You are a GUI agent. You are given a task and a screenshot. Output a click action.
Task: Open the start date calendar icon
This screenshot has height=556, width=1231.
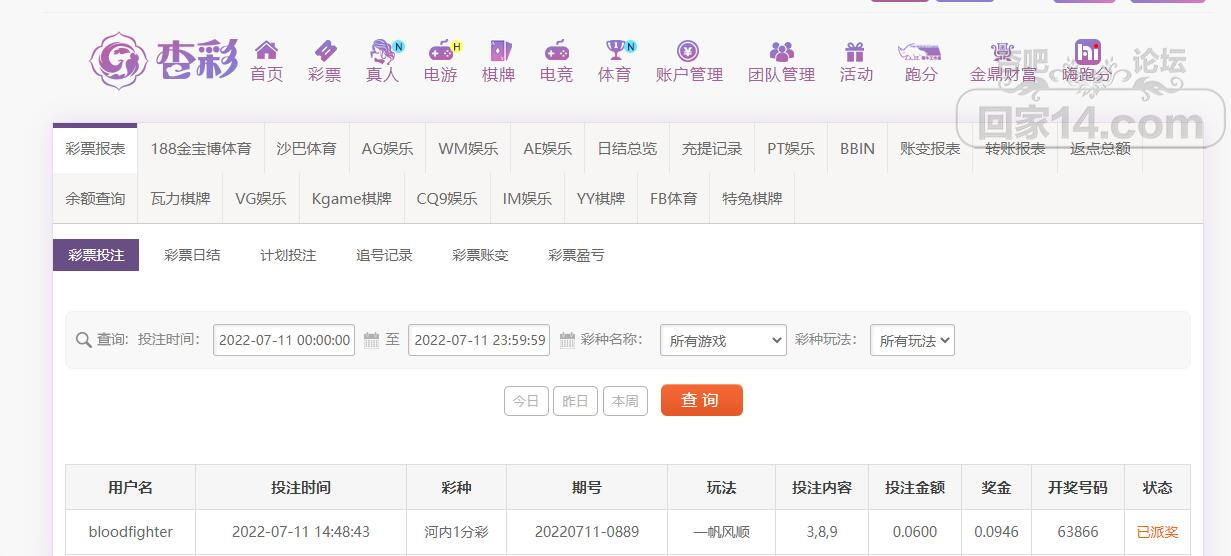point(371,340)
